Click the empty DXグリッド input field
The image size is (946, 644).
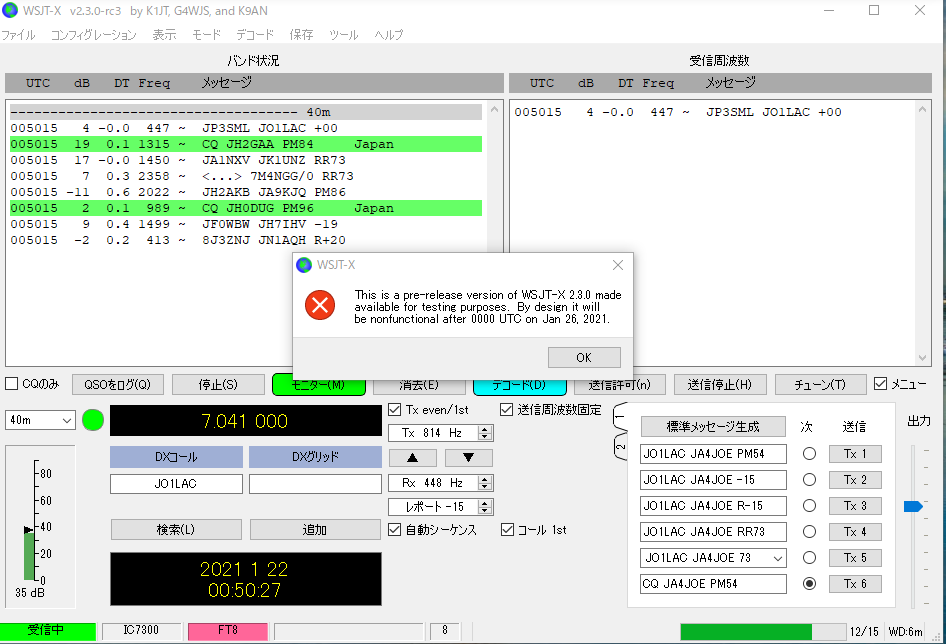(315, 483)
